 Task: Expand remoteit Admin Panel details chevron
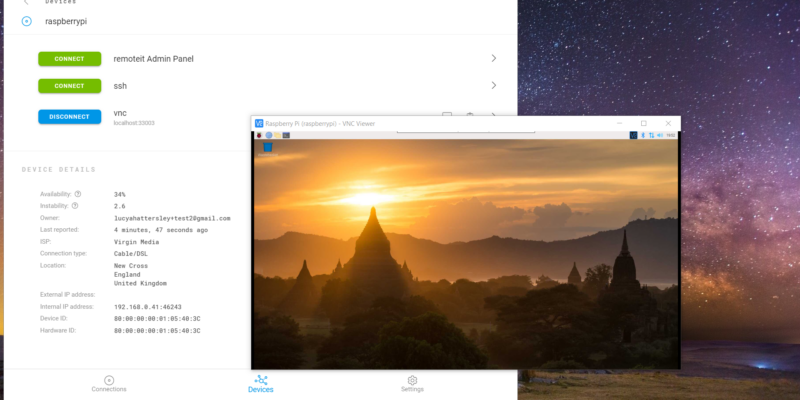coord(494,58)
